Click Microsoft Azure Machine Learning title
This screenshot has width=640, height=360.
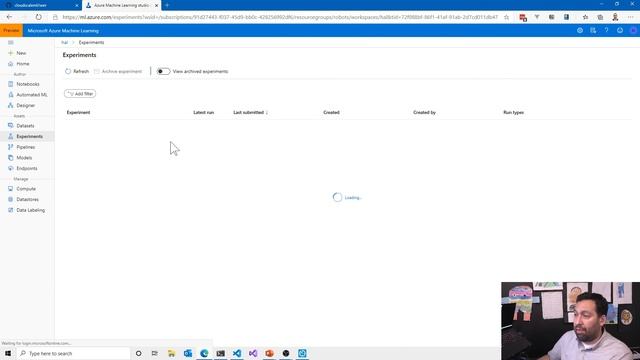click(63, 31)
